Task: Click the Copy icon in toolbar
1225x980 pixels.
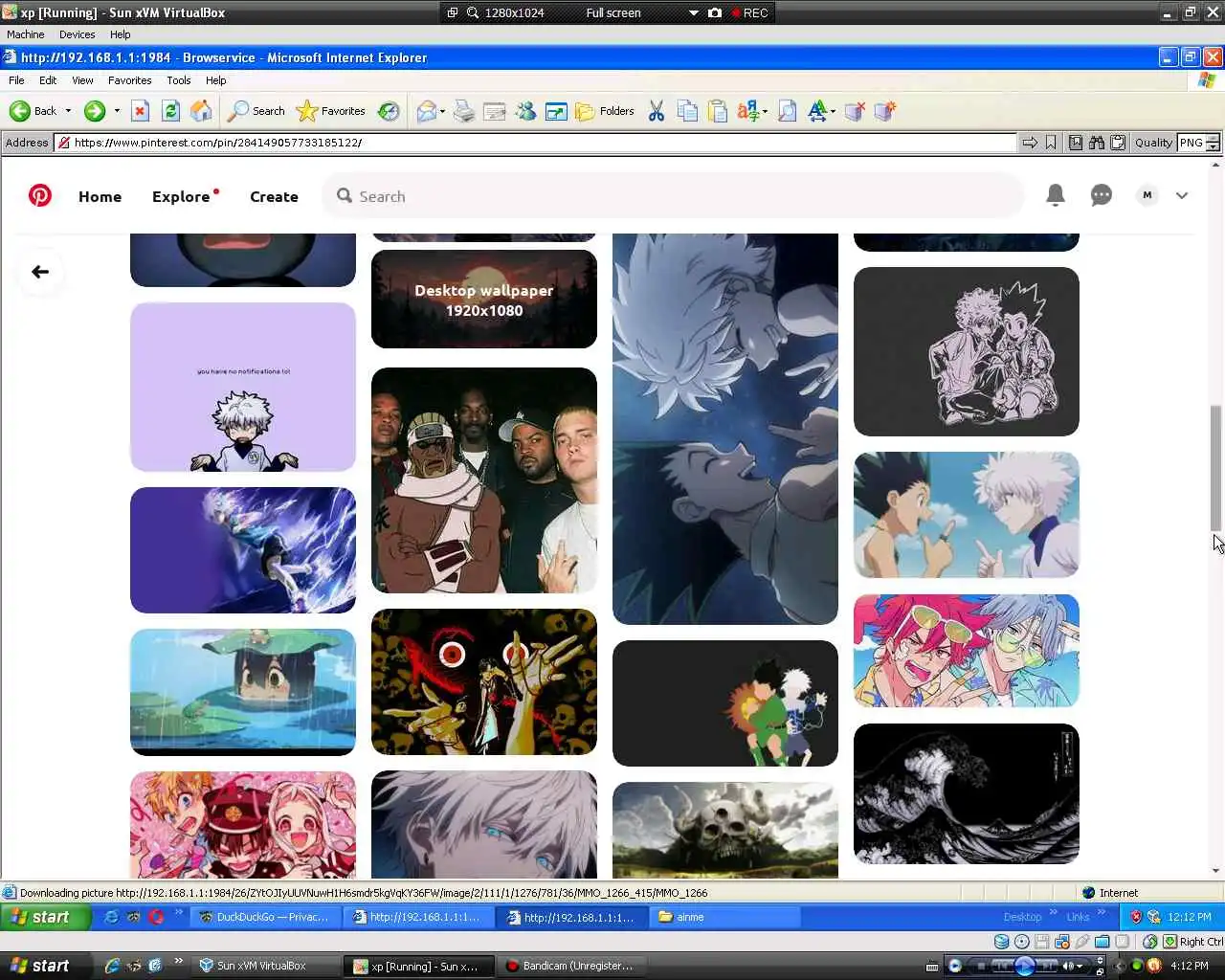Action: click(687, 111)
